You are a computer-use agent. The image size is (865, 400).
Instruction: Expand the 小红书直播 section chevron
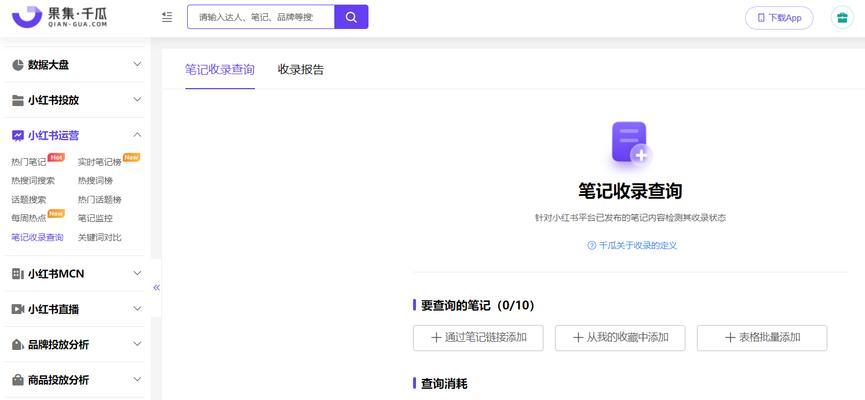[x=137, y=308]
